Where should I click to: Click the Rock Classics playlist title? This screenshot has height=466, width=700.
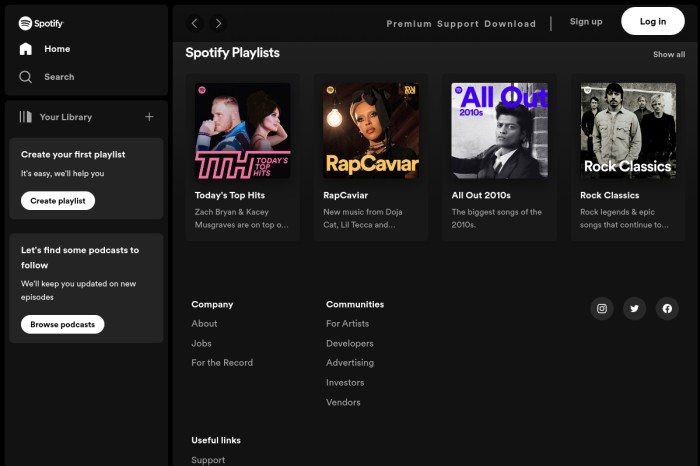tap(609, 195)
